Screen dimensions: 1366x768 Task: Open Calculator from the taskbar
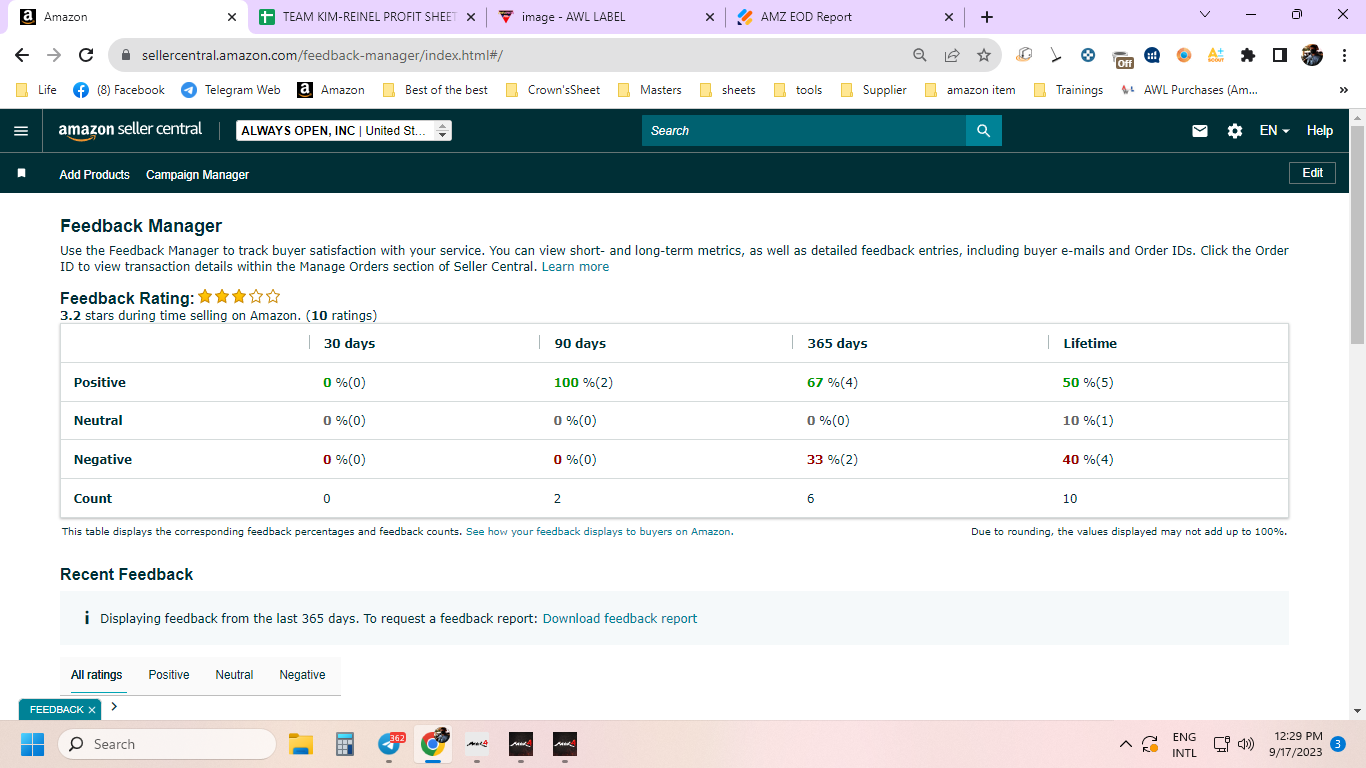(x=345, y=744)
